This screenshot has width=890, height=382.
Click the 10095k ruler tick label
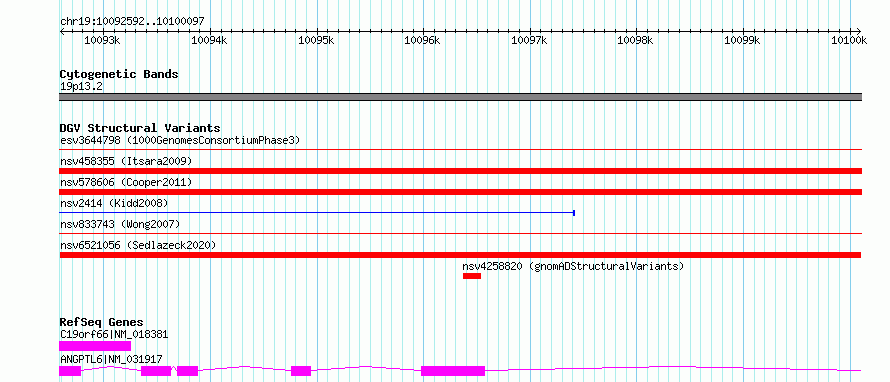click(316, 40)
